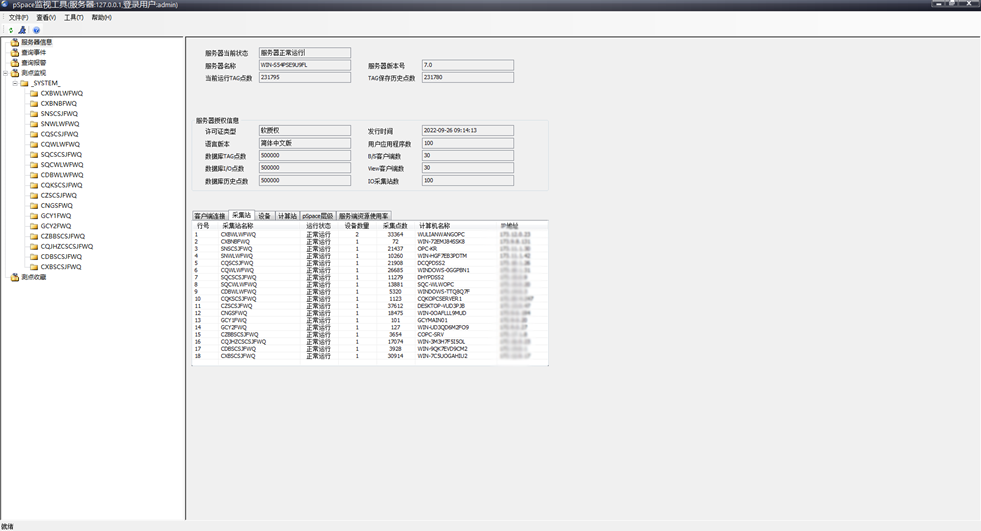Click the user login toolbar icon
The image size is (981, 531).
click(x=23, y=30)
